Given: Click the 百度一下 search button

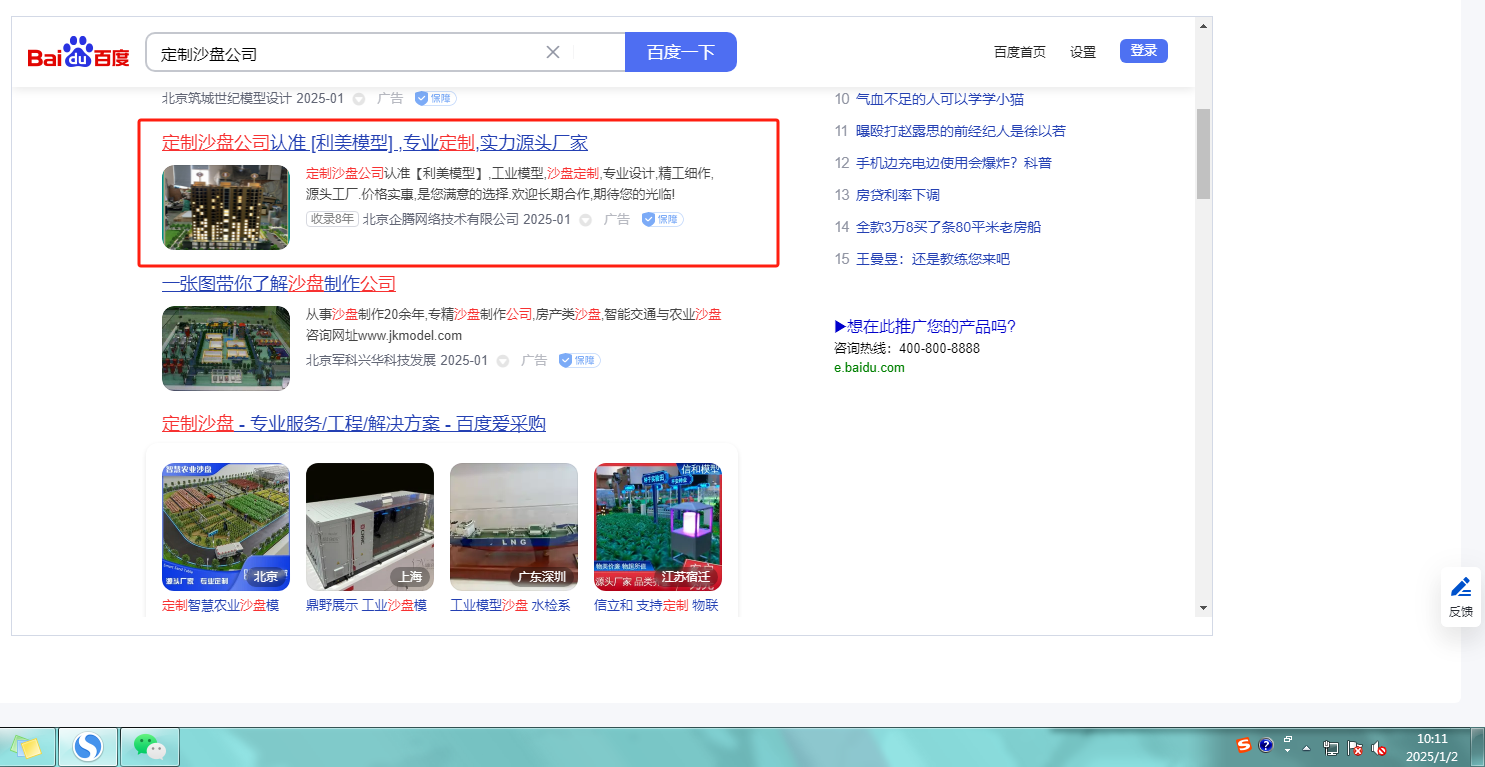Looking at the screenshot, I should 681,52.
